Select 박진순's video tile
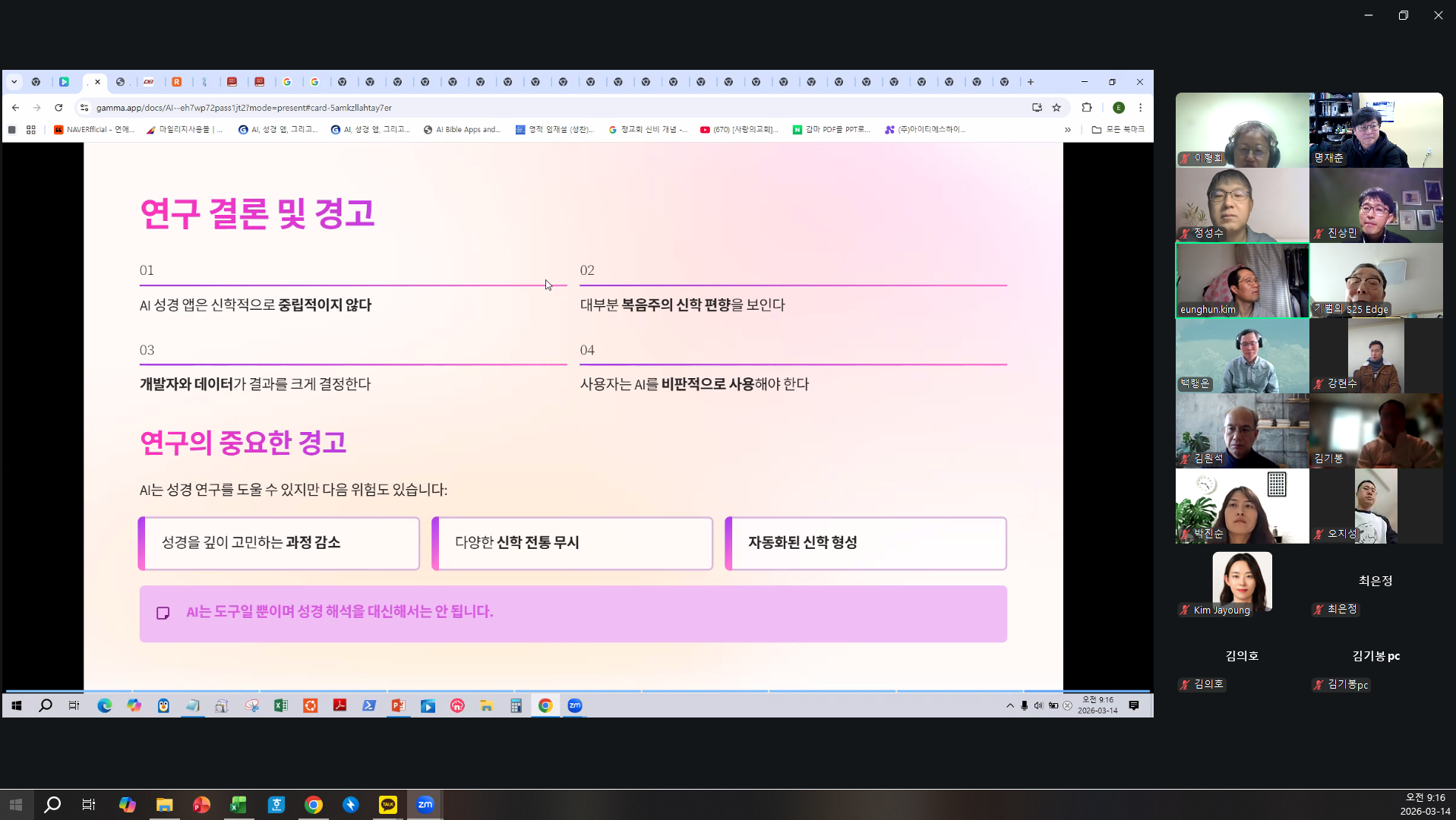 point(1243,506)
